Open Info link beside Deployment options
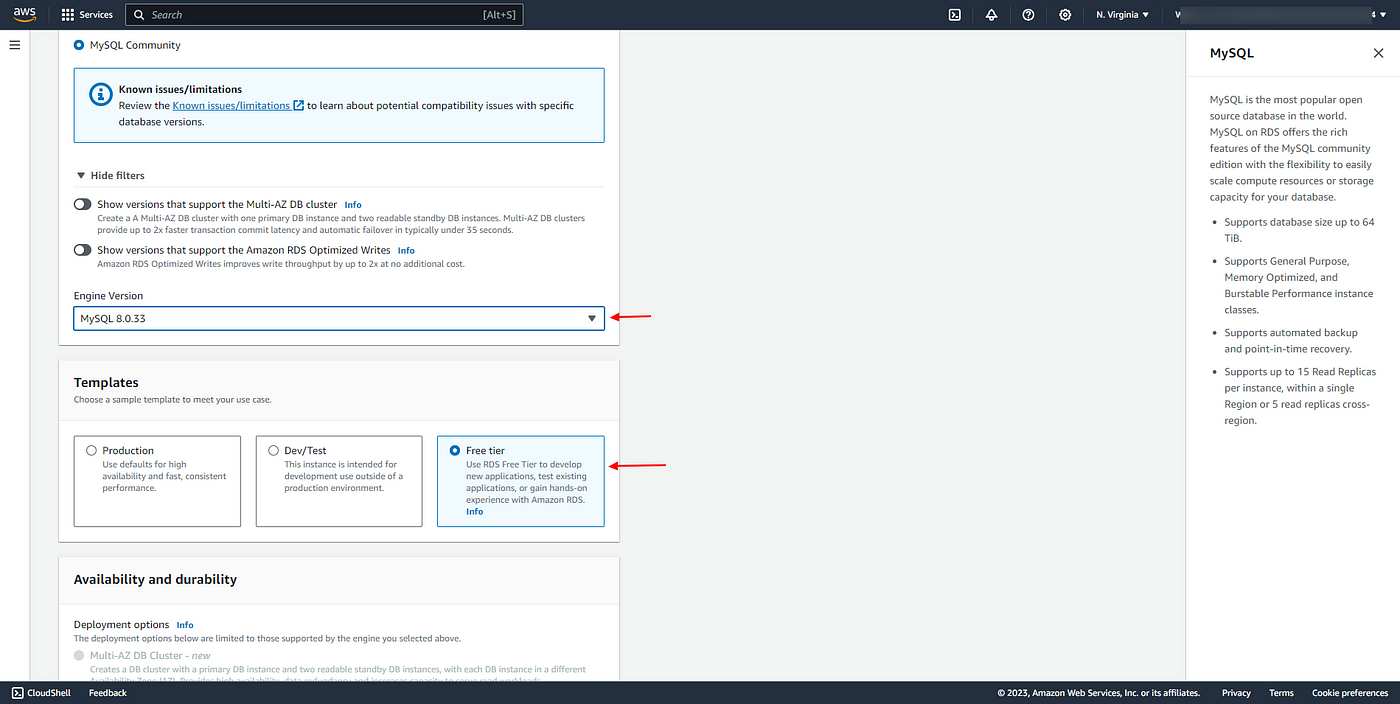 pos(185,625)
